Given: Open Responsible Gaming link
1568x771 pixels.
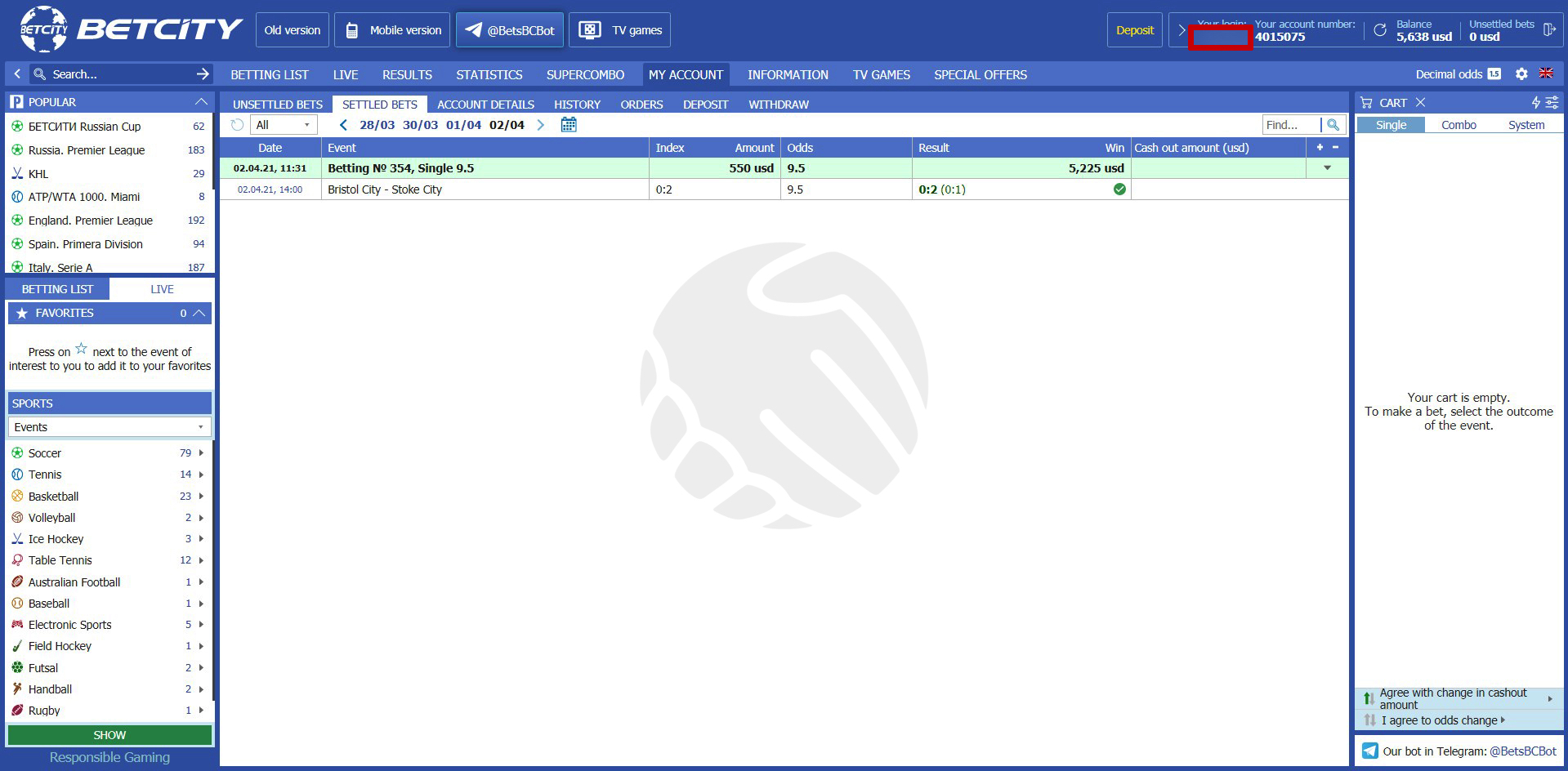Looking at the screenshot, I should tap(109, 757).
